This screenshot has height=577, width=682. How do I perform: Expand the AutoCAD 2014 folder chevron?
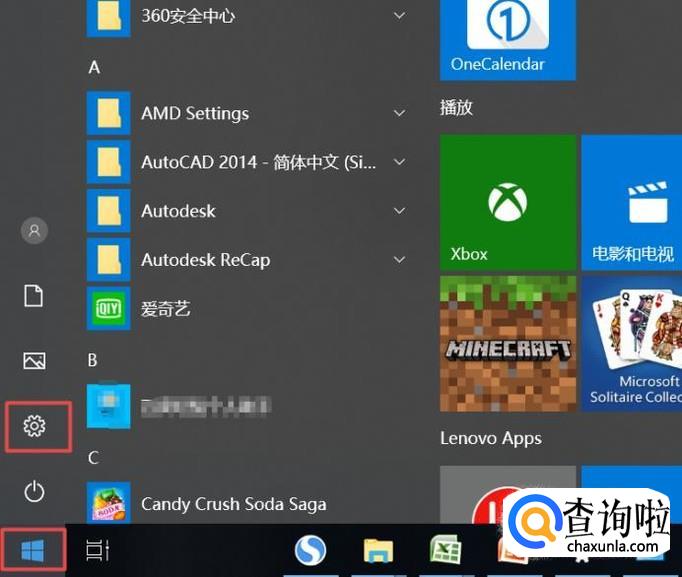[x=399, y=162]
